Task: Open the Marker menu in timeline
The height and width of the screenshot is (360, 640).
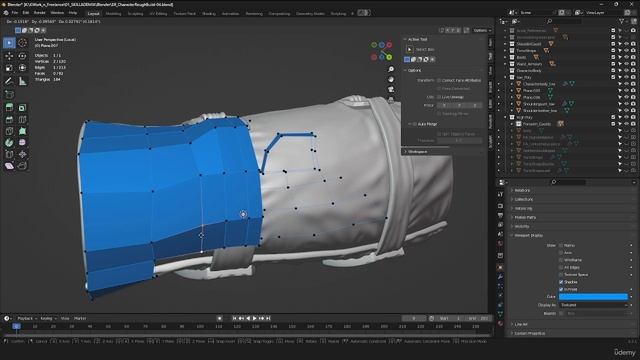Action: click(x=80, y=318)
